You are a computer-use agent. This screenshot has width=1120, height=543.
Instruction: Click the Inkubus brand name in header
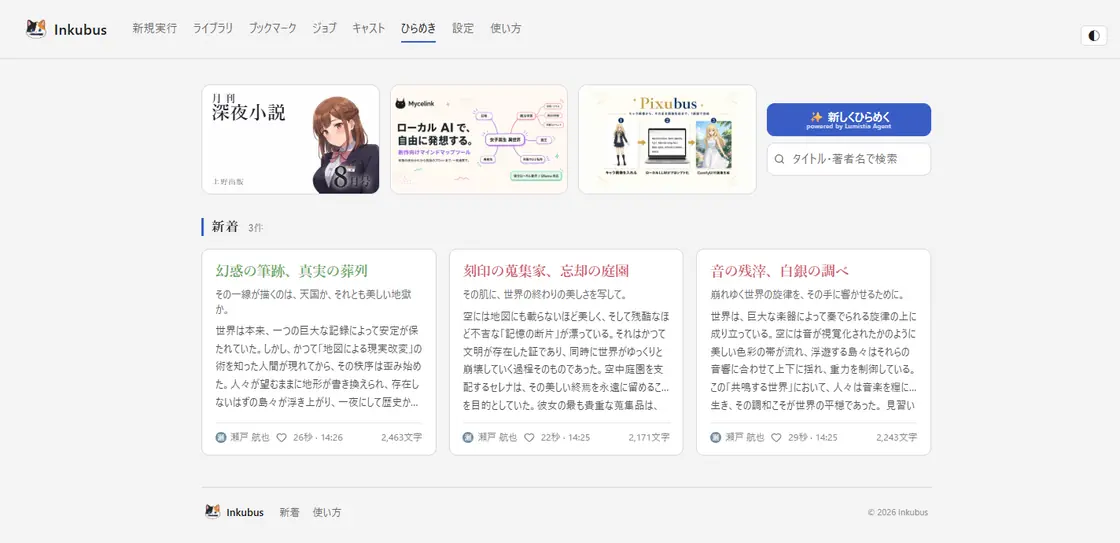[81, 29]
